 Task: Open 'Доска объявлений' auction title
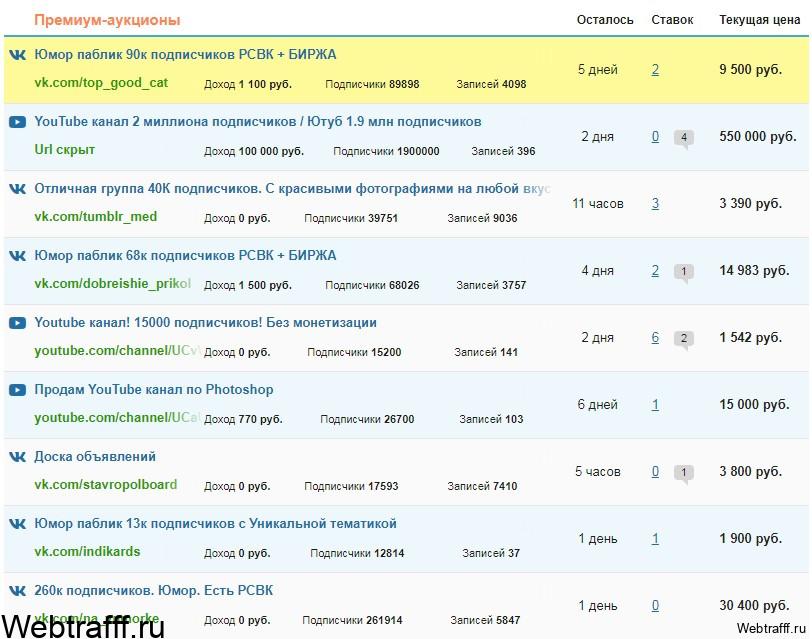coord(95,456)
